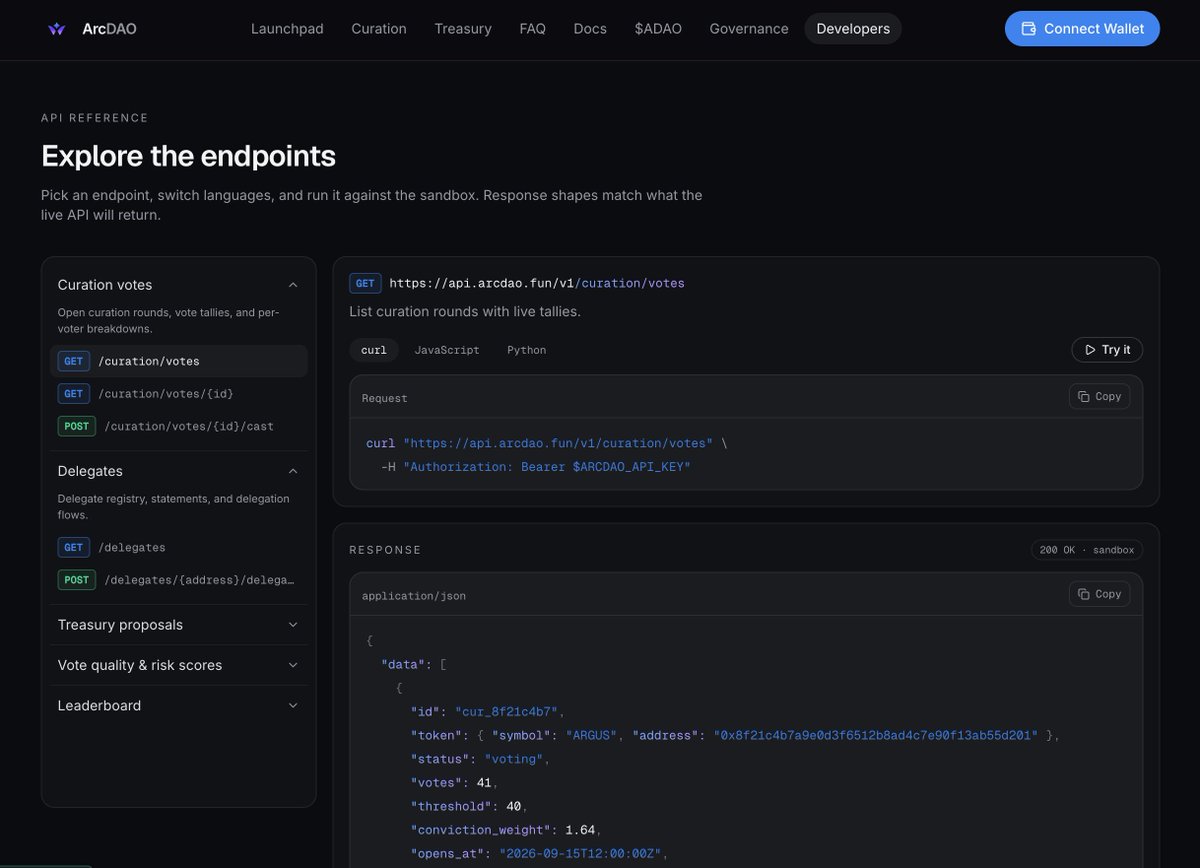Switch the code sample to Python

pos(526,350)
